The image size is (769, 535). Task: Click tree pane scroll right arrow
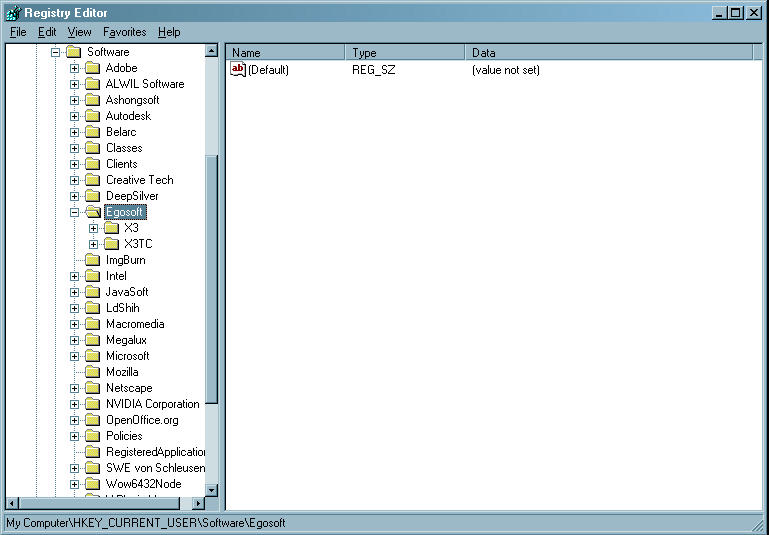coord(198,503)
